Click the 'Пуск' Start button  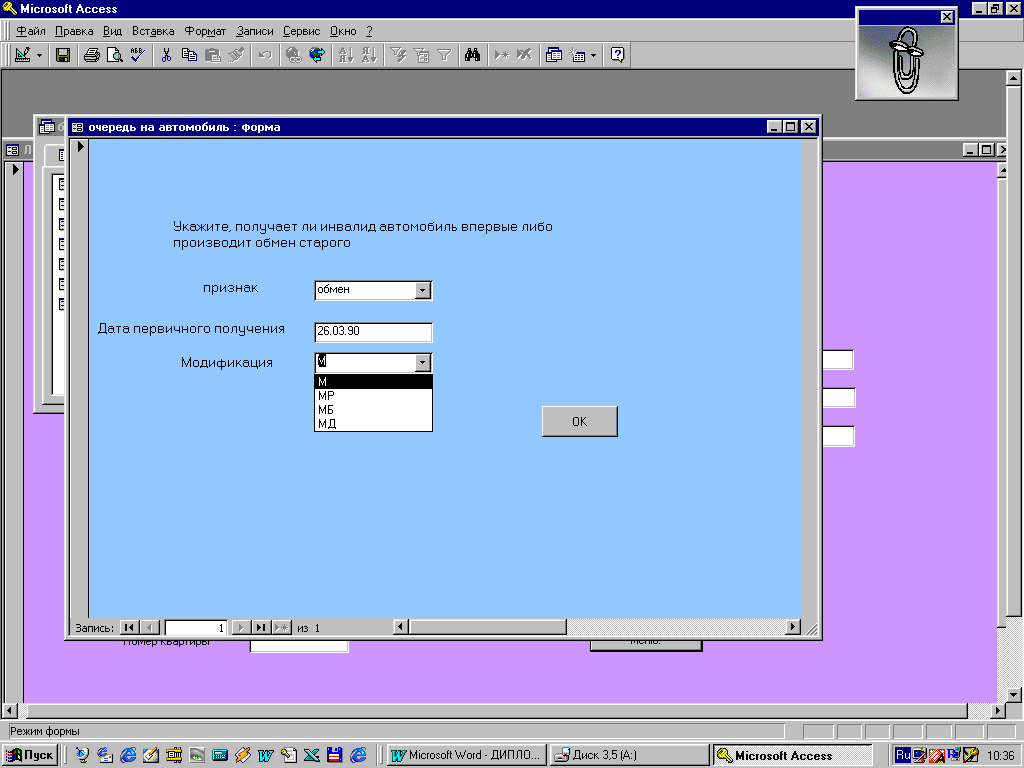click(x=31, y=755)
